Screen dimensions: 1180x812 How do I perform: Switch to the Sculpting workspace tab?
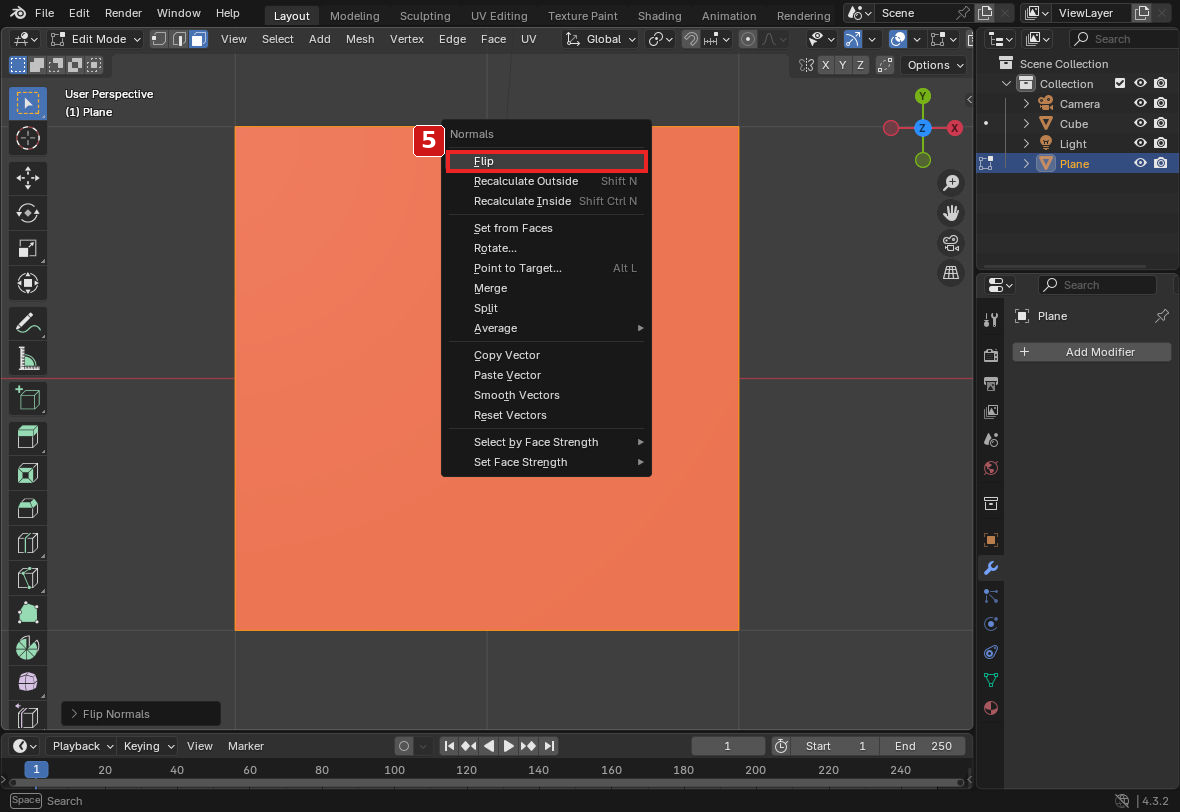[x=425, y=16]
